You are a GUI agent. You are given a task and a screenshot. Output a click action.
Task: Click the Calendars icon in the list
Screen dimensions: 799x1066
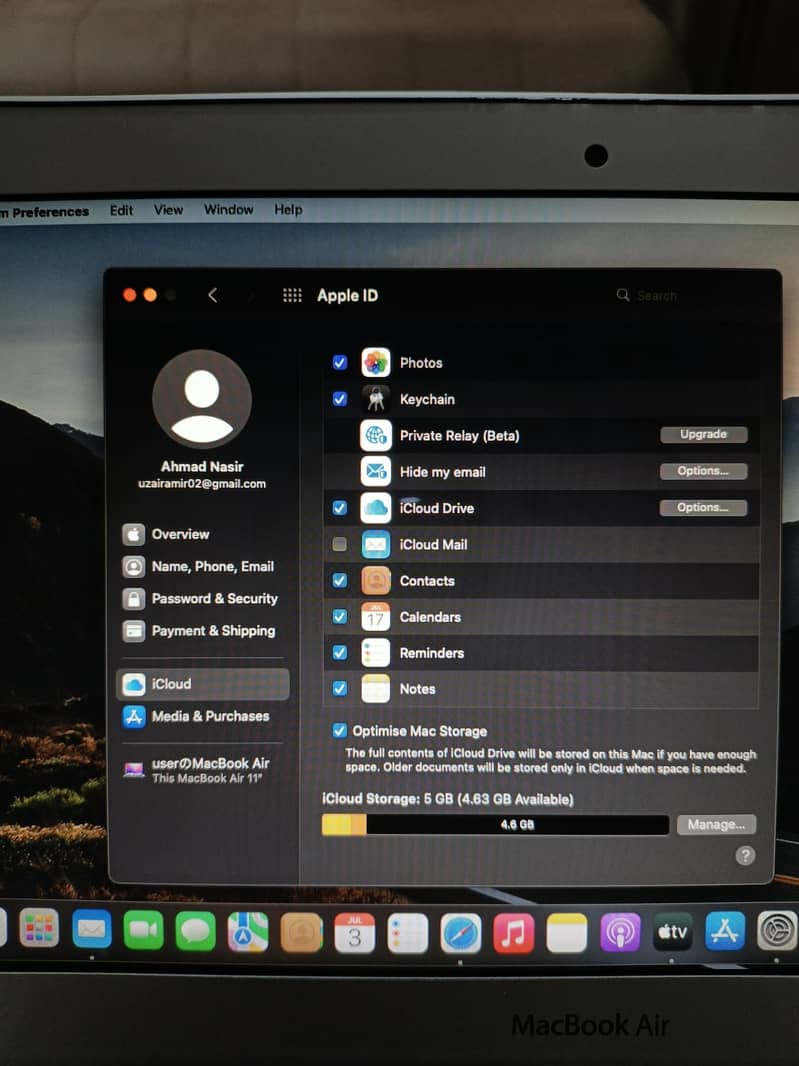[375, 616]
